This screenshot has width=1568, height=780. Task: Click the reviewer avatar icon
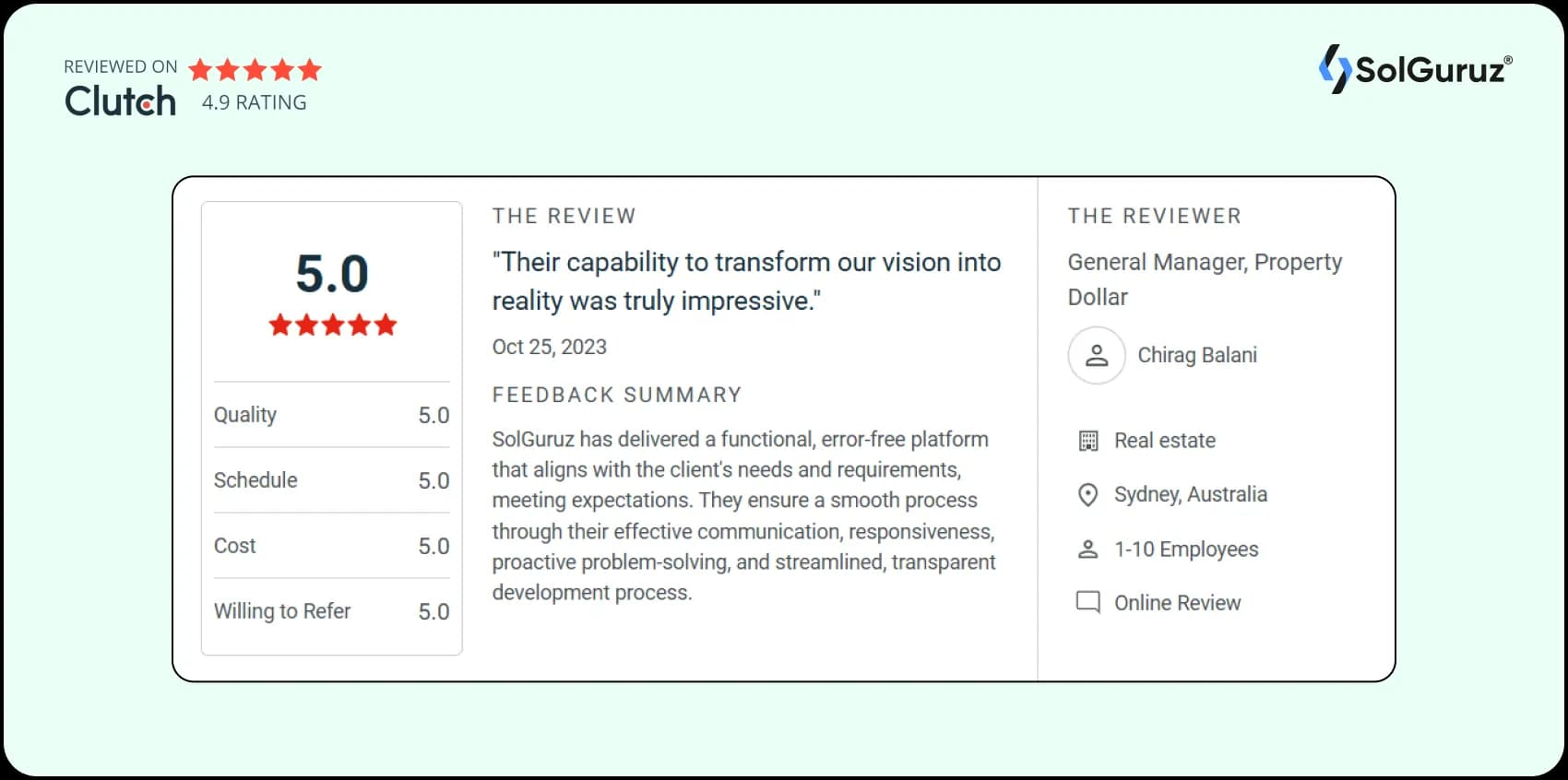pyautogui.click(x=1097, y=355)
